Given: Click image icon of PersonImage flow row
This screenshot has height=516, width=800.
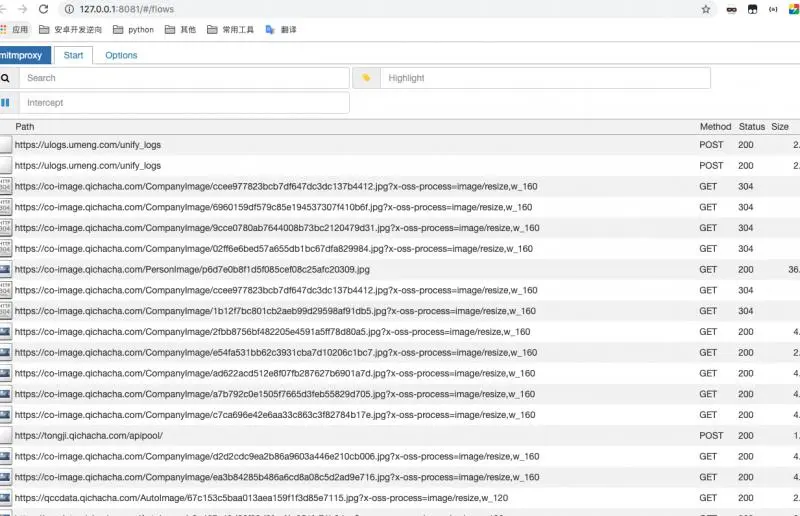Looking at the screenshot, I should (x=5, y=269).
